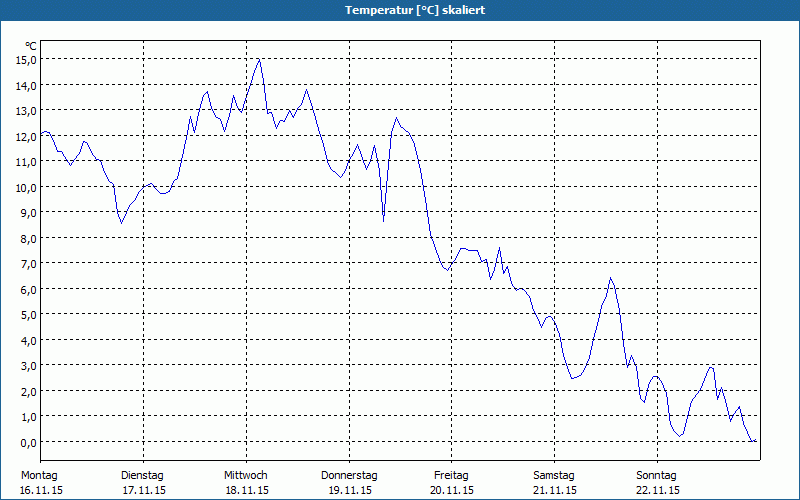The image size is (800, 500).
Task: Click the 2,0 axis value
Action: point(30,391)
